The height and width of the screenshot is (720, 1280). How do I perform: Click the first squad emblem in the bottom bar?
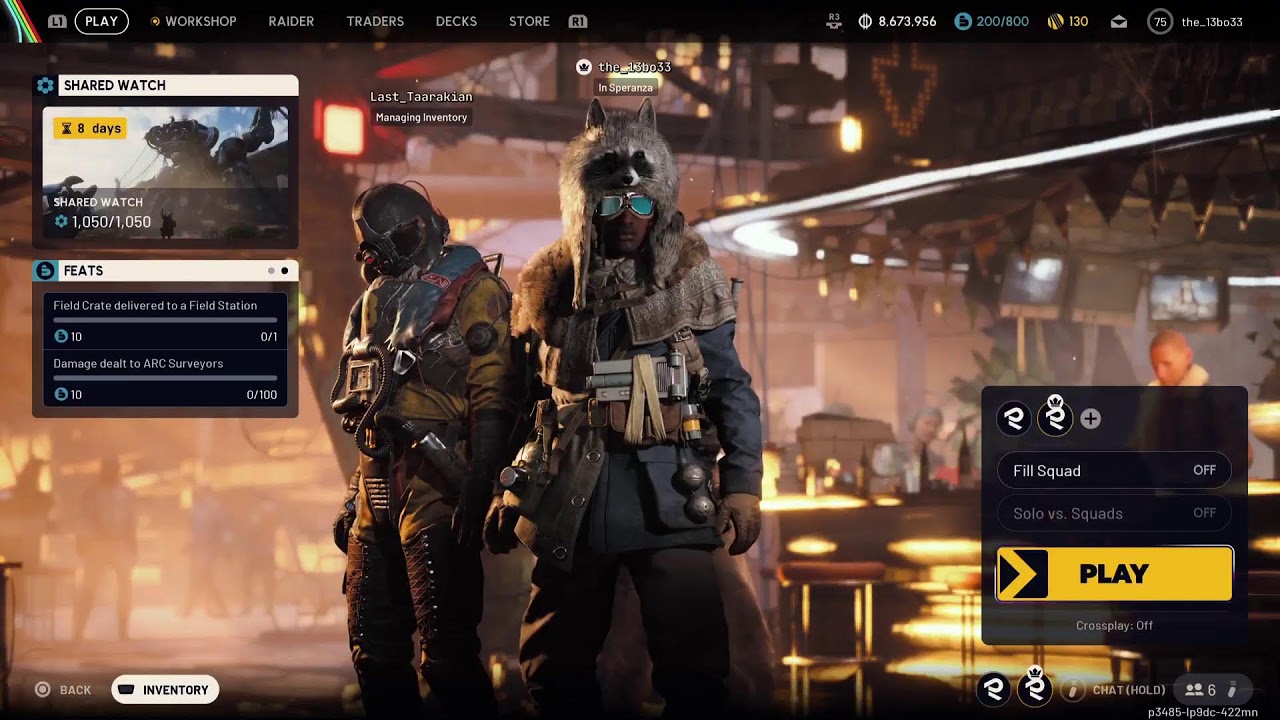tap(994, 688)
